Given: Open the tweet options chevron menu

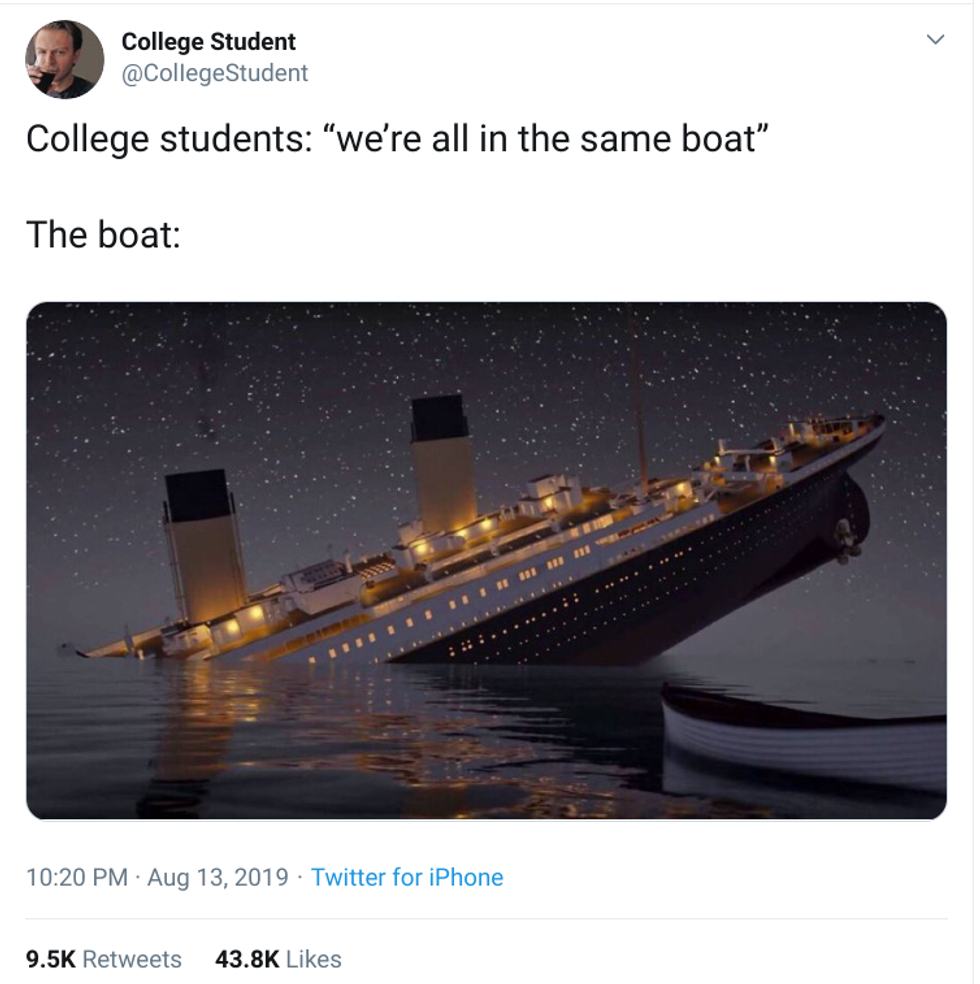Looking at the screenshot, I should [935, 41].
